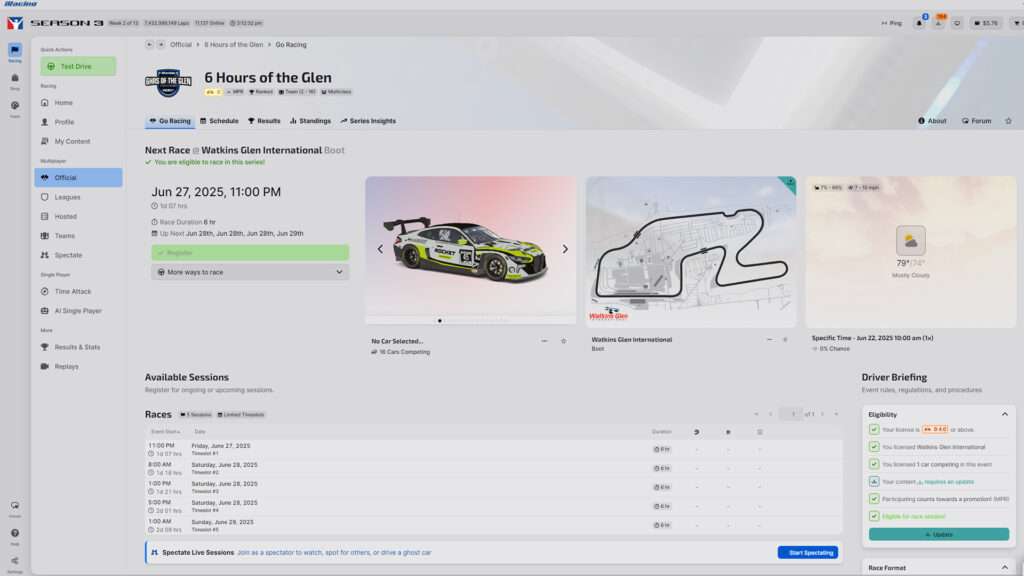Go forward using the breadcrumb forward arrow
Screen dimensions: 1024x576
161,44
